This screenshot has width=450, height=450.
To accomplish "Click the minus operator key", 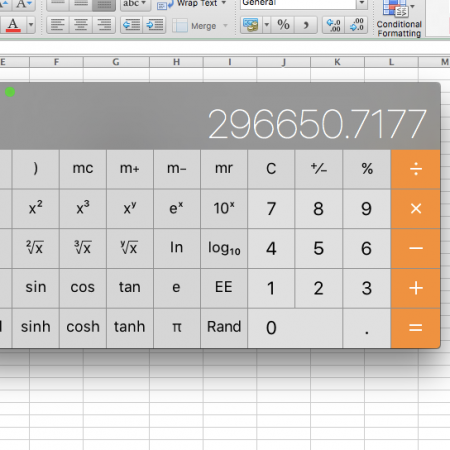I will pyautogui.click(x=416, y=248).
